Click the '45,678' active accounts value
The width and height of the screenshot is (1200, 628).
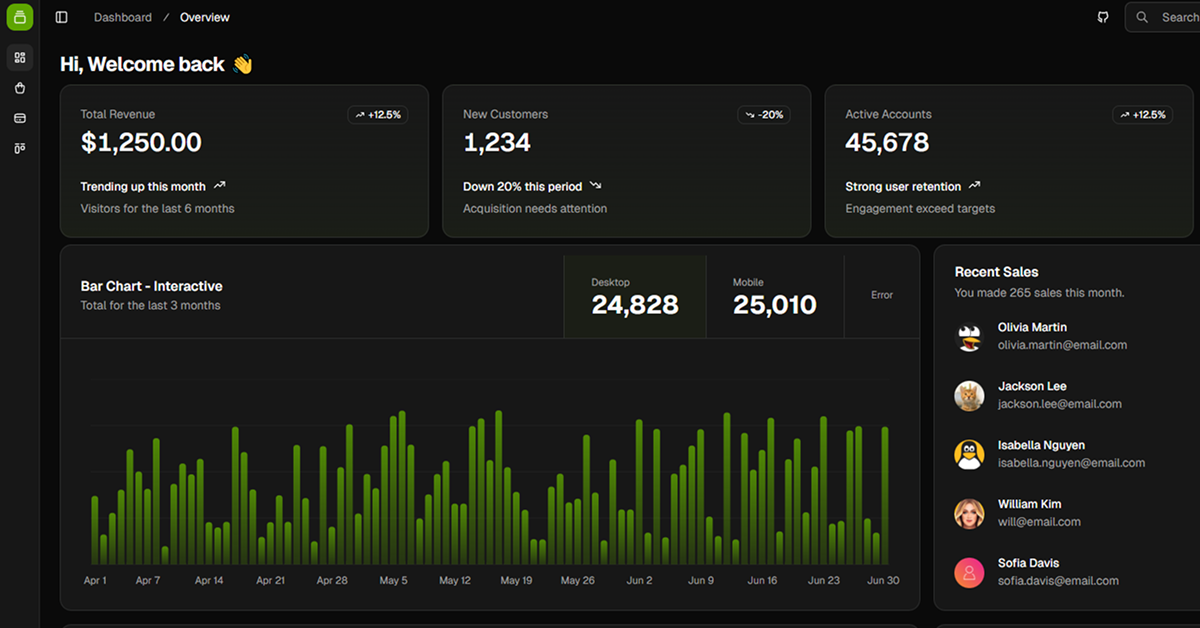point(887,143)
